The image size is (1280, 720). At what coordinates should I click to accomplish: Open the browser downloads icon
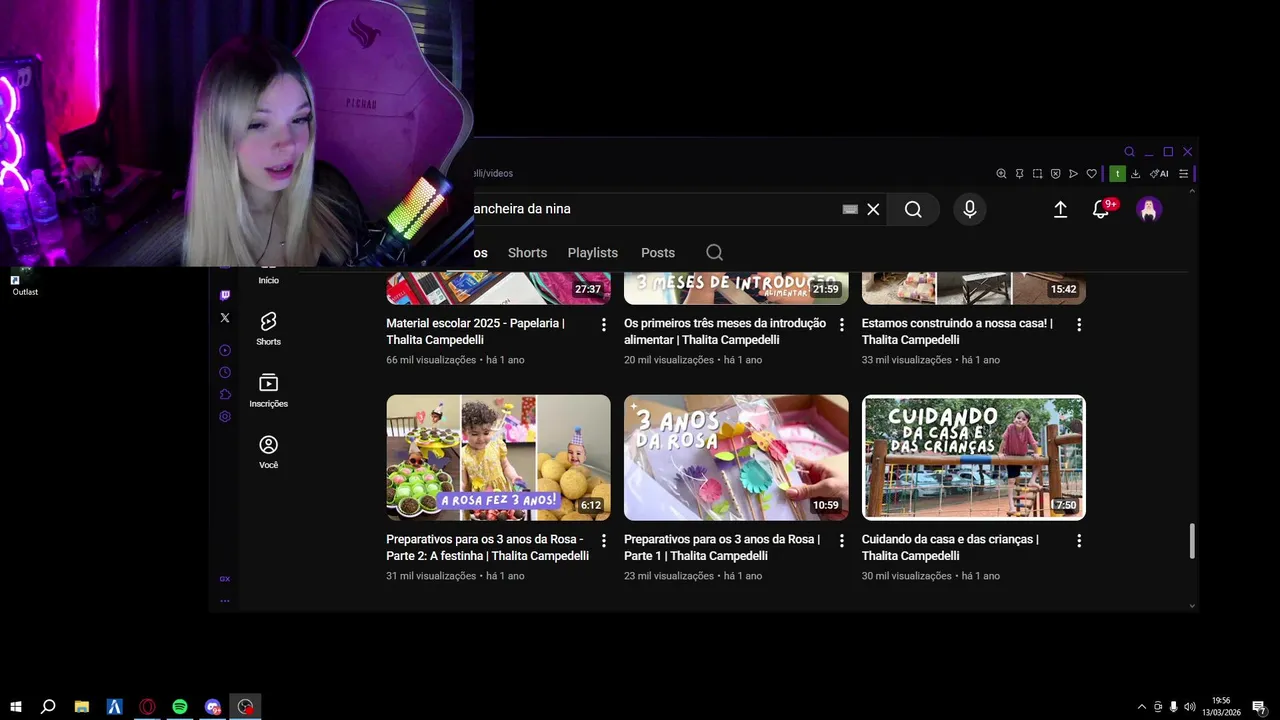coord(1135,173)
